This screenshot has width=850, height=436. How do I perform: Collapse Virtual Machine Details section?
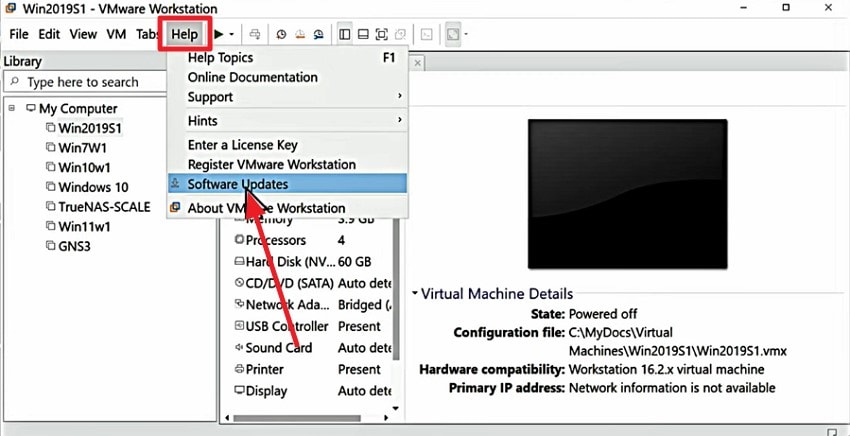point(415,293)
